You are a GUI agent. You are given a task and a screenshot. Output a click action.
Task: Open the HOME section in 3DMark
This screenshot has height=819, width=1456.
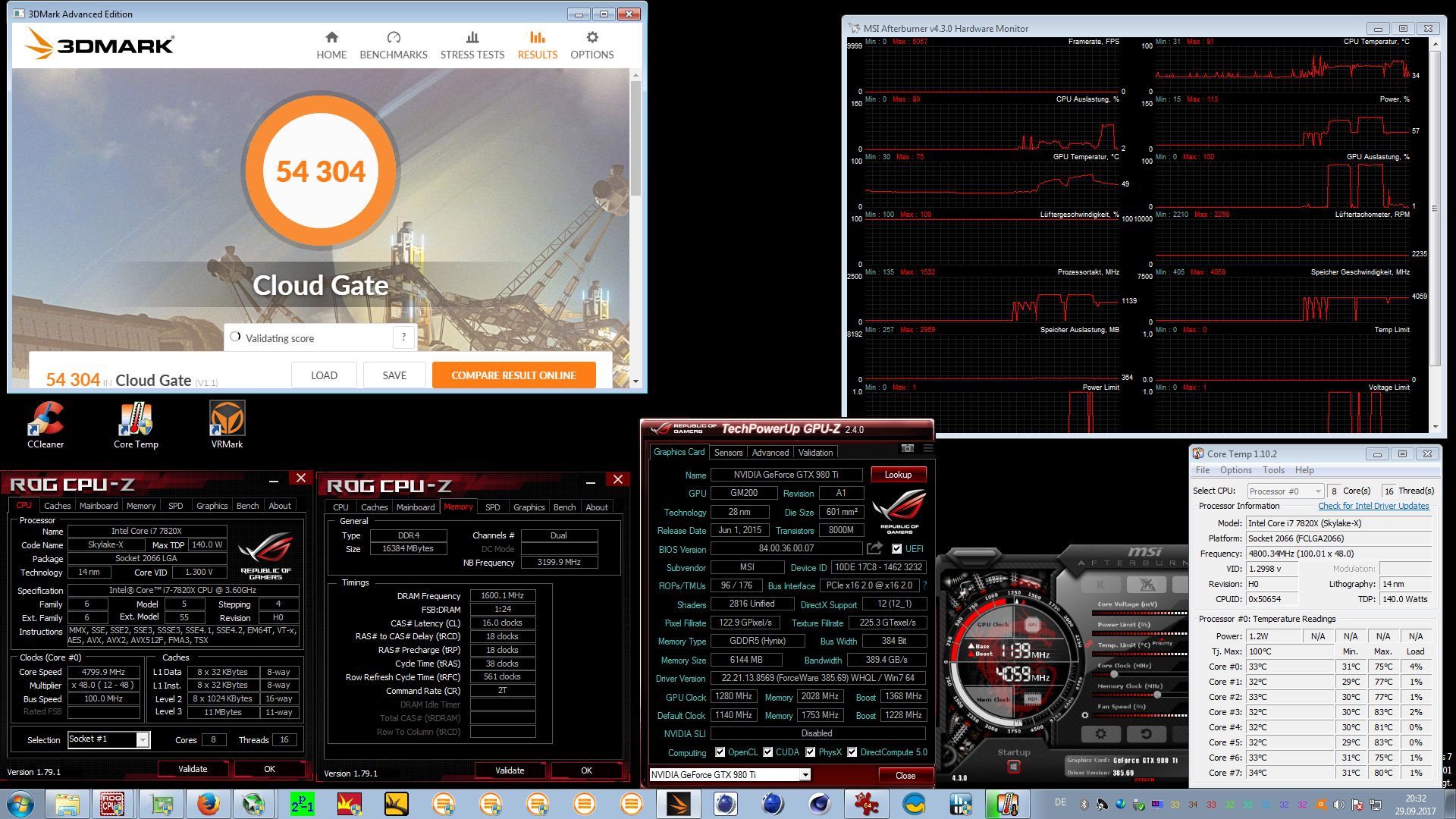pos(331,45)
